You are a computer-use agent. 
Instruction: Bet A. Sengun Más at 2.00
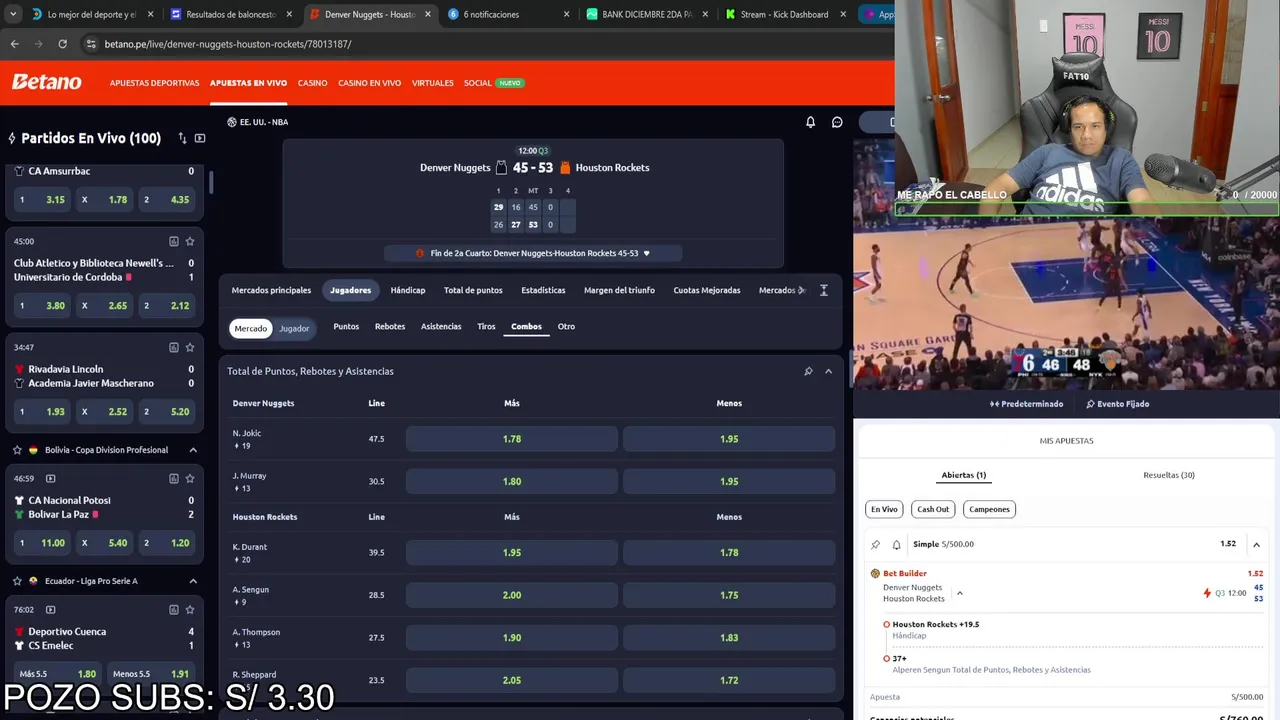pos(512,595)
